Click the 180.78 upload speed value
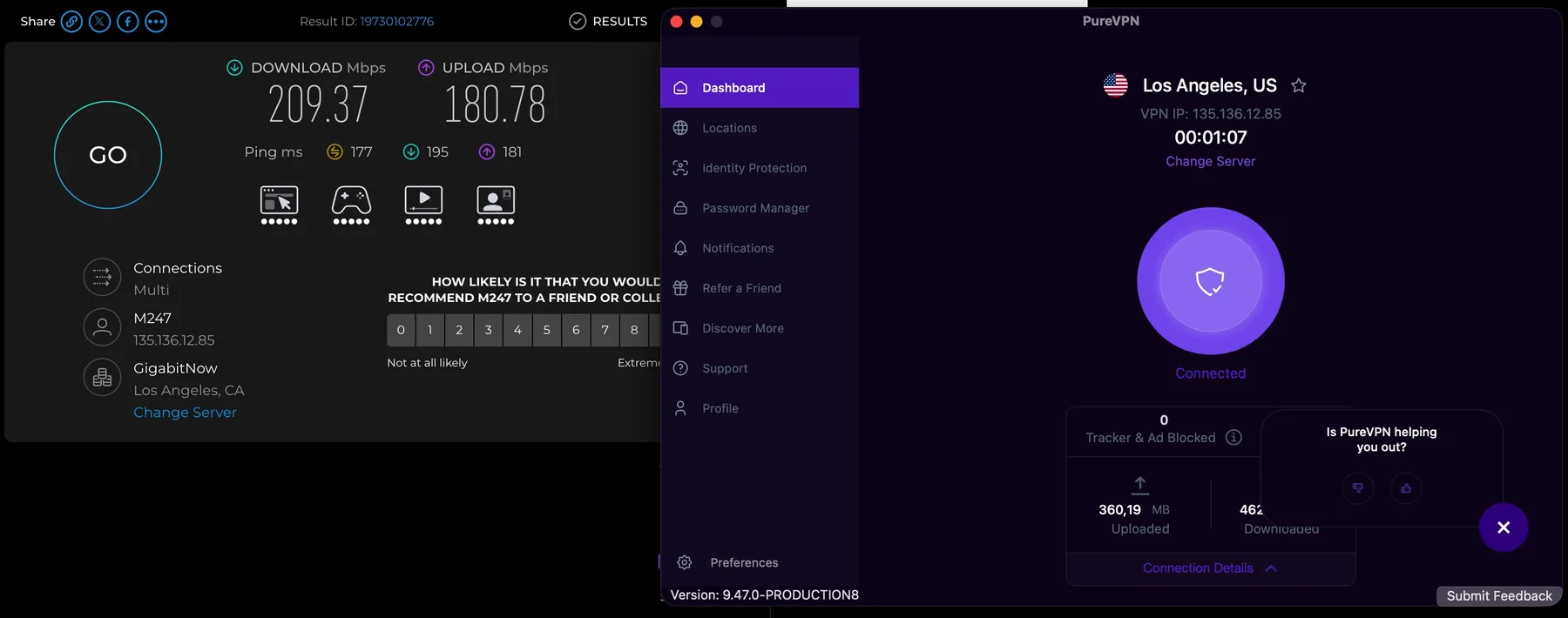Viewport: 1568px width, 618px height. tap(495, 104)
